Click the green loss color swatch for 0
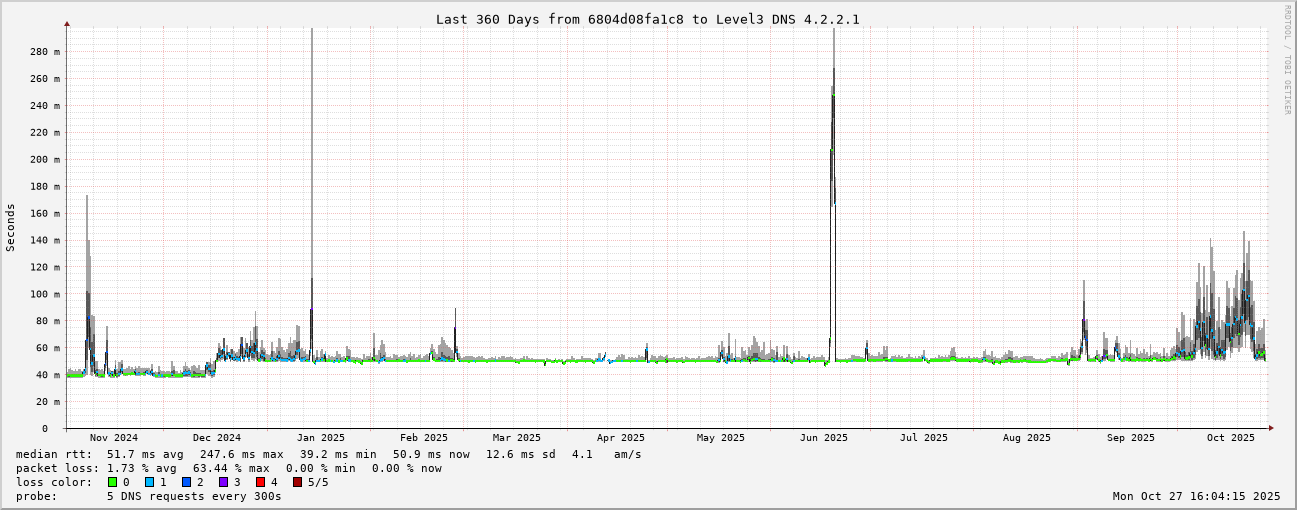 (x=112, y=482)
